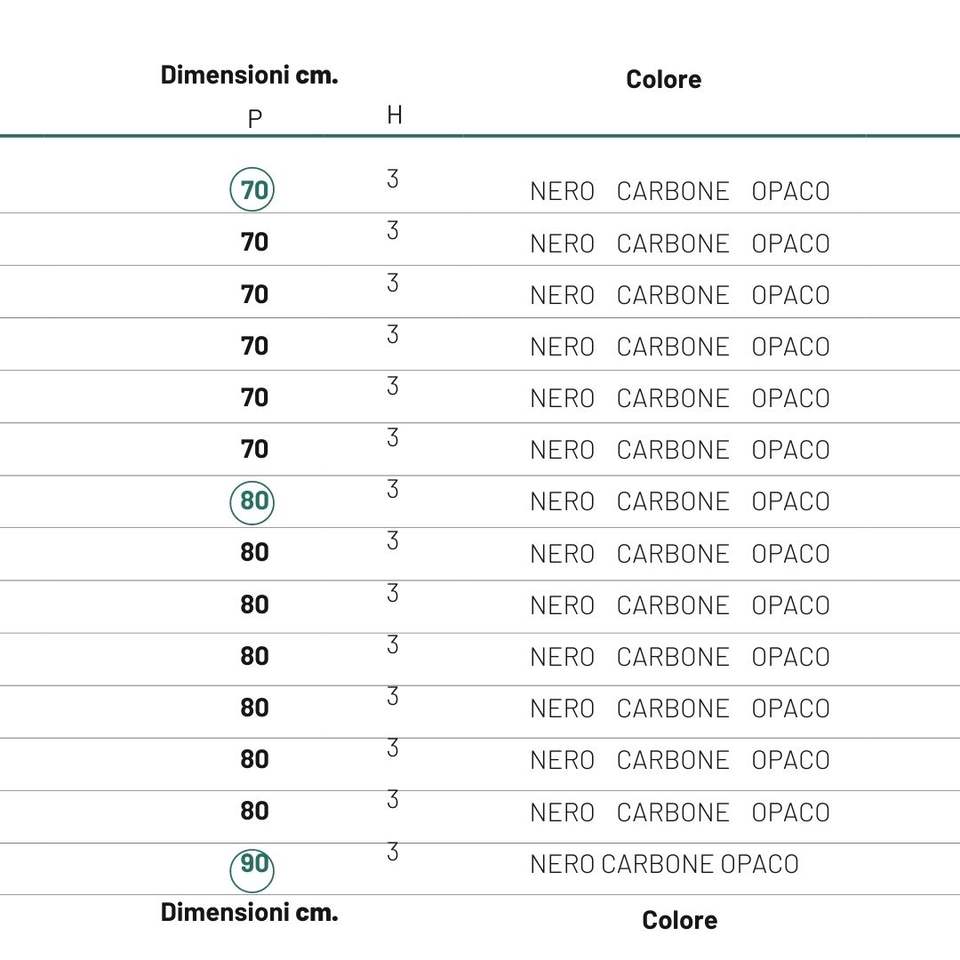Select NERO CARBONE OPACO in the 90 row
This screenshot has height=960, width=960.
[664, 865]
